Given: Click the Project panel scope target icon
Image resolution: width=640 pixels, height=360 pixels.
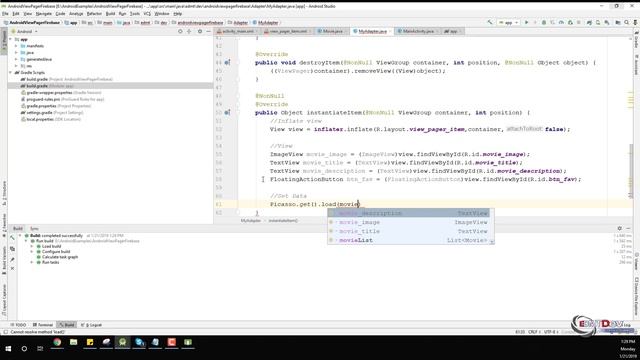Looking at the screenshot, I should pyautogui.click(x=180, y=31).
